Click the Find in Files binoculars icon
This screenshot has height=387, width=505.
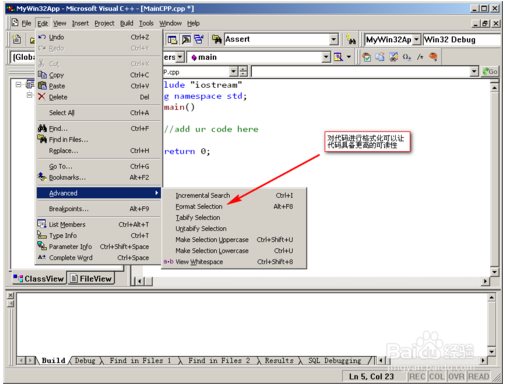tap(217, 40)
